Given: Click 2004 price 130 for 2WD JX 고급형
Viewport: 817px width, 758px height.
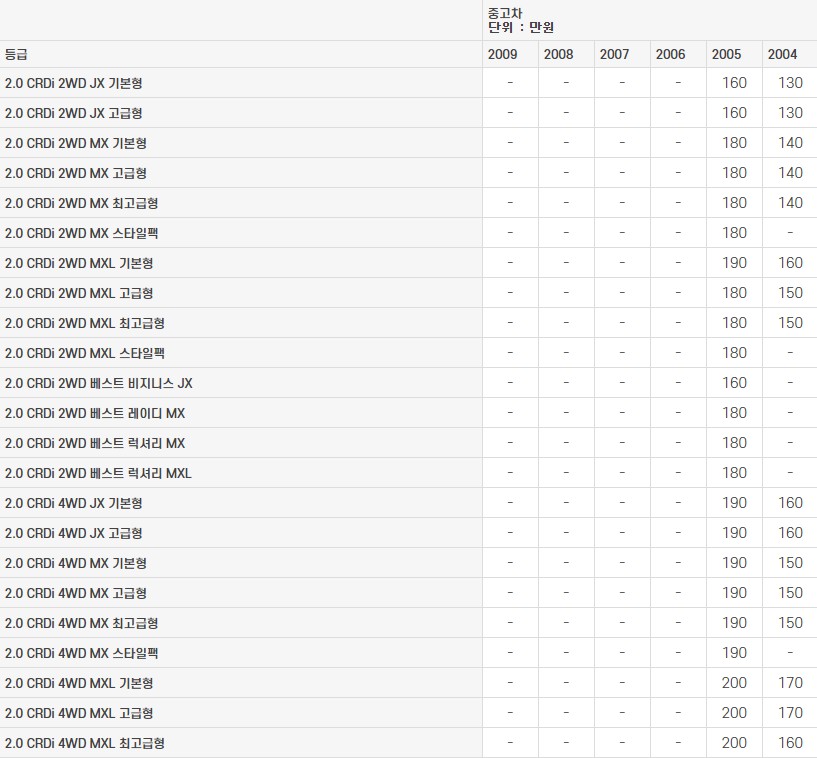Looking at the screenshot, I should (x=790, y=113).
